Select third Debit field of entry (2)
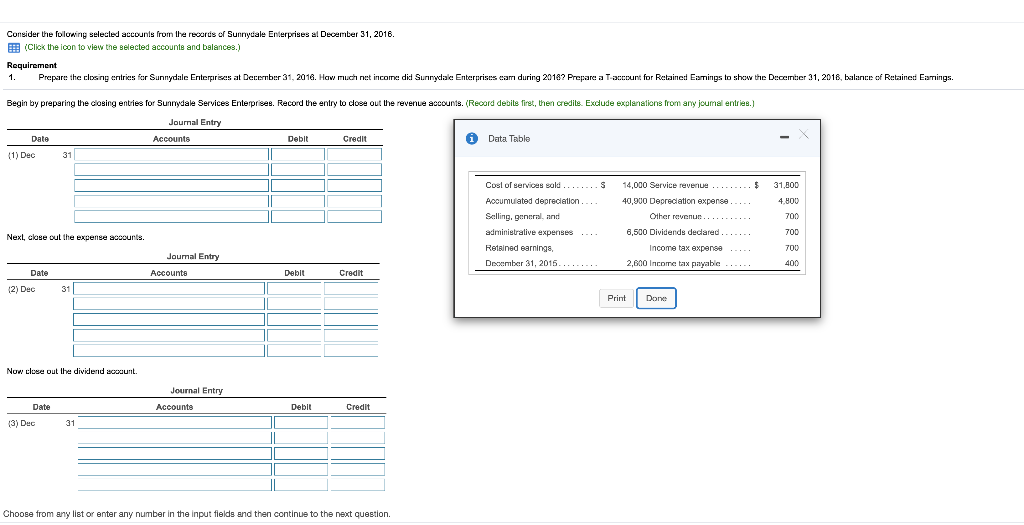This screenshot has height=525, width=1024. click(x=295, y=319)
